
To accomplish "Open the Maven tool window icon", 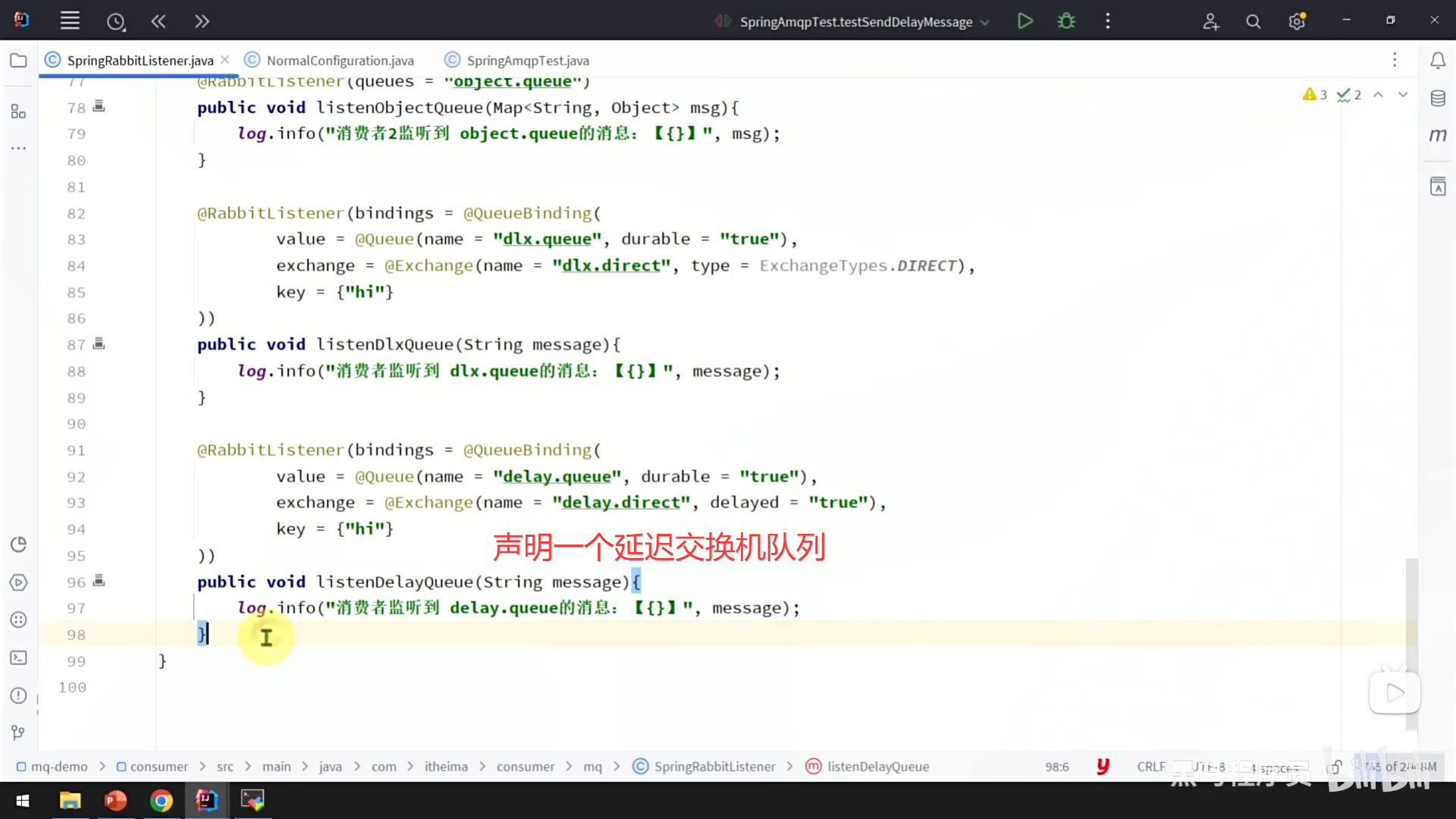I will click(1438, 136).
